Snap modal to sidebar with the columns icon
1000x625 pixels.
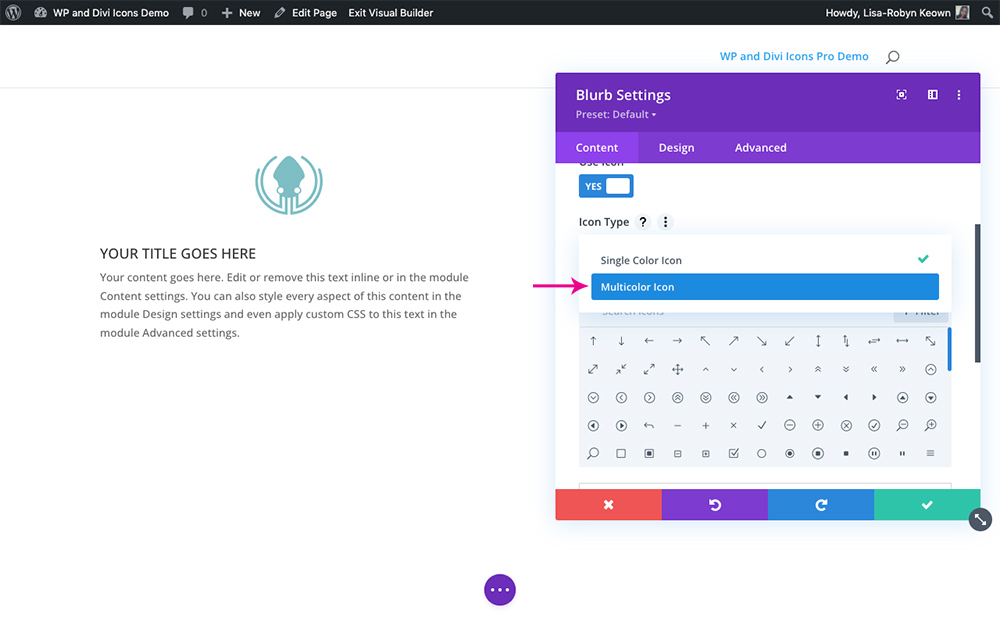[x=932, y=95]
